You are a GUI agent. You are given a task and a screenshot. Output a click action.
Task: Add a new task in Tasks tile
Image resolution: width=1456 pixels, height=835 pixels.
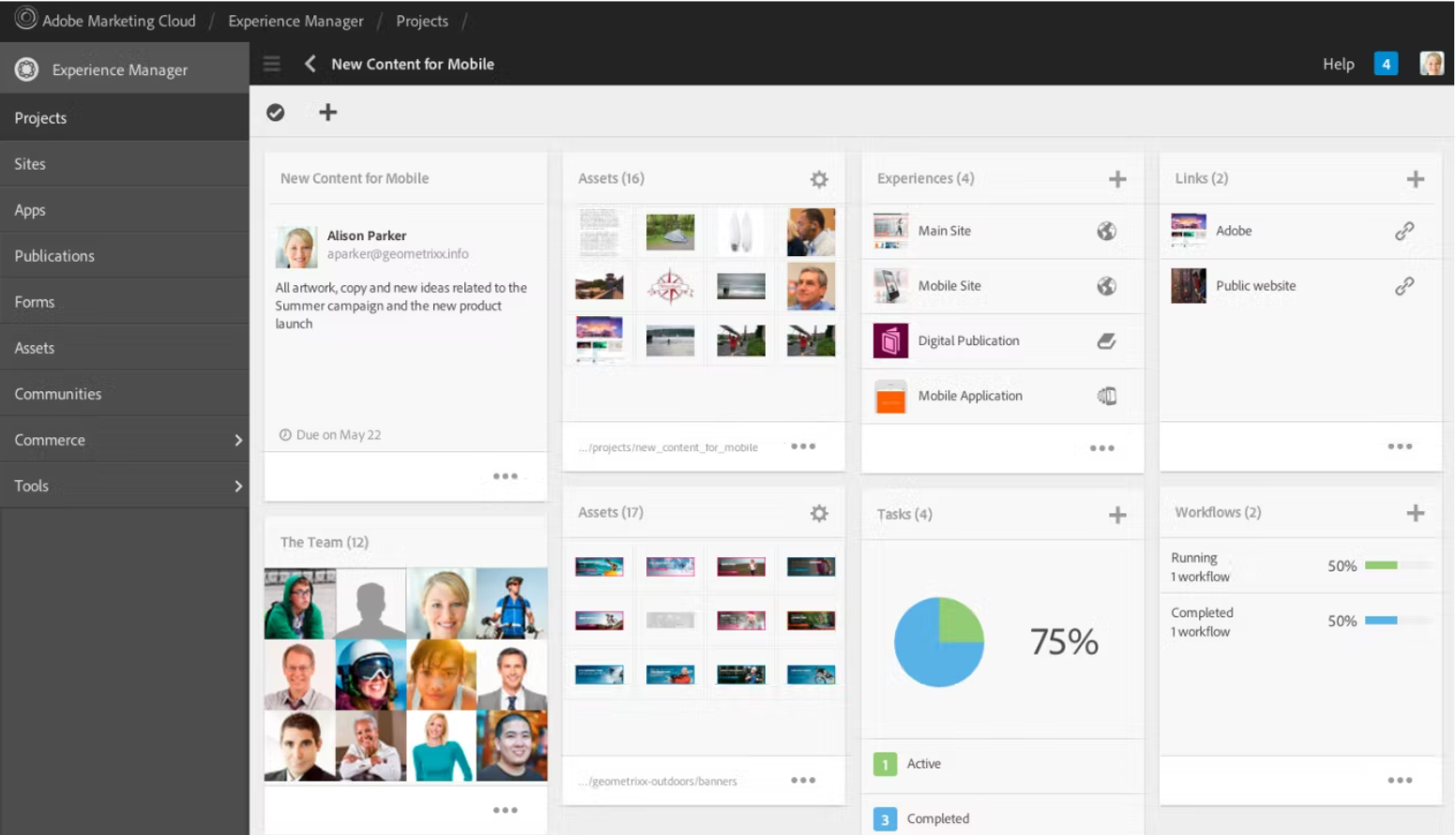coord(1116,514)
